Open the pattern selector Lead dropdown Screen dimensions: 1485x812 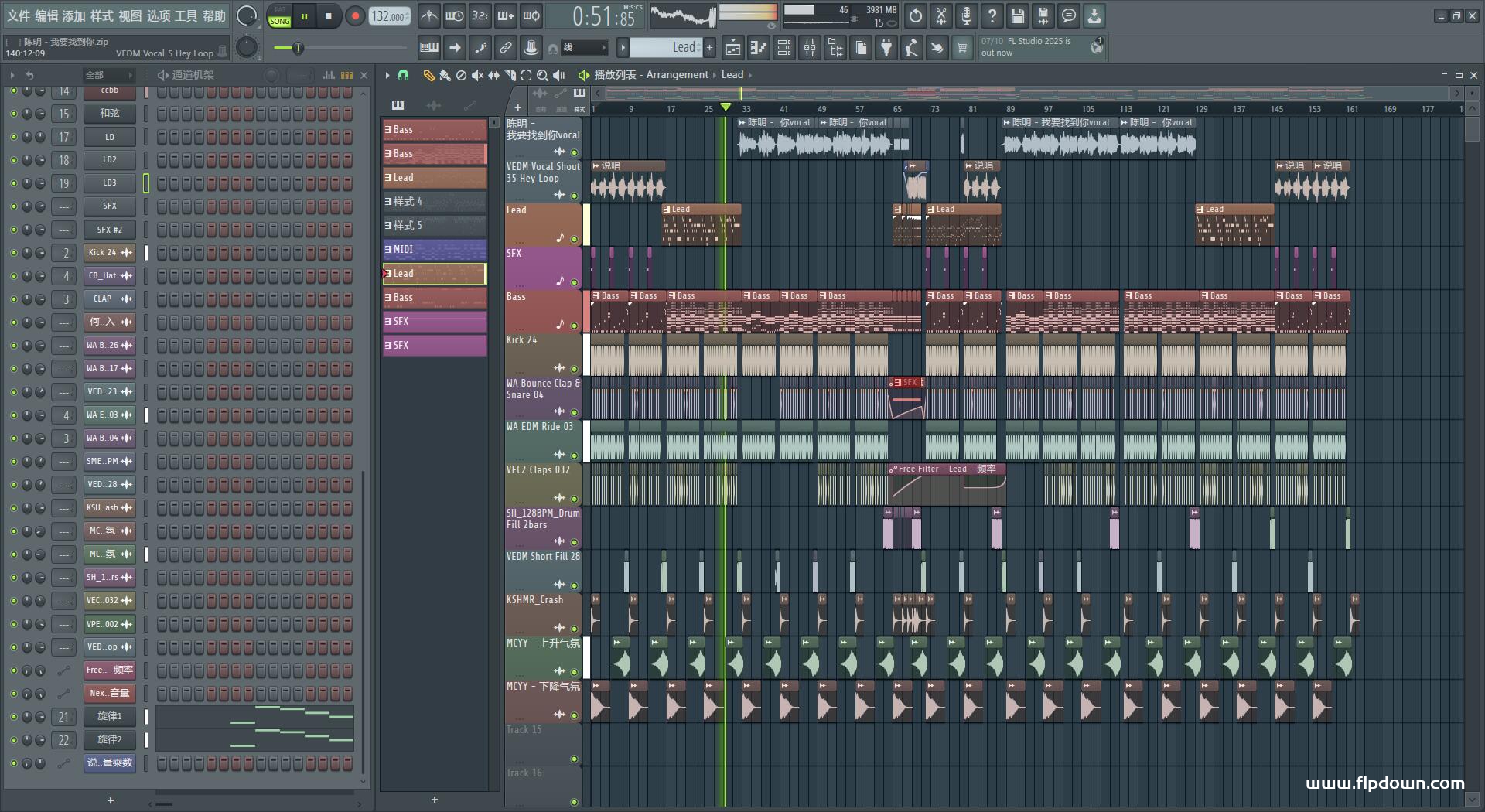[x=666, y=48]
